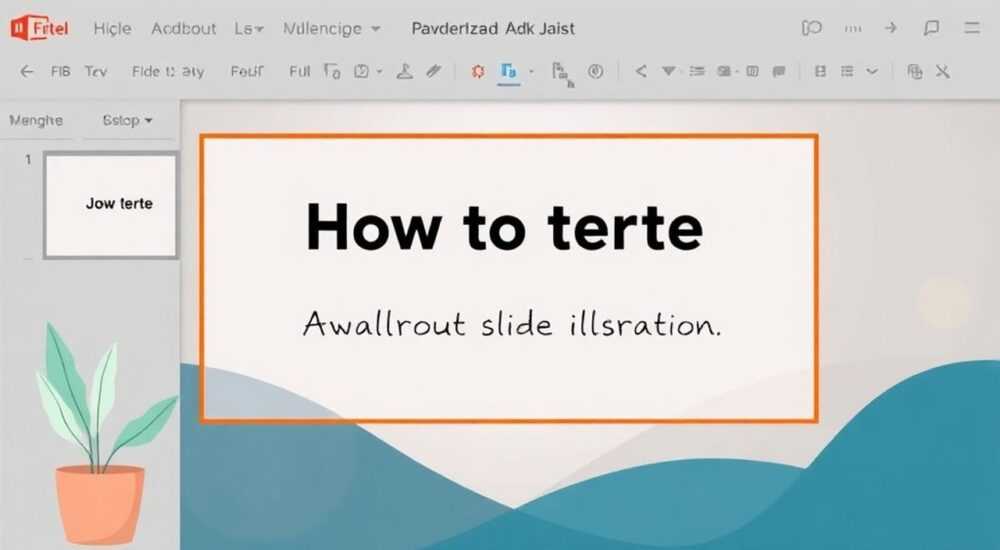Expand the chevron after the bulleted list icon

coord(872,71)
